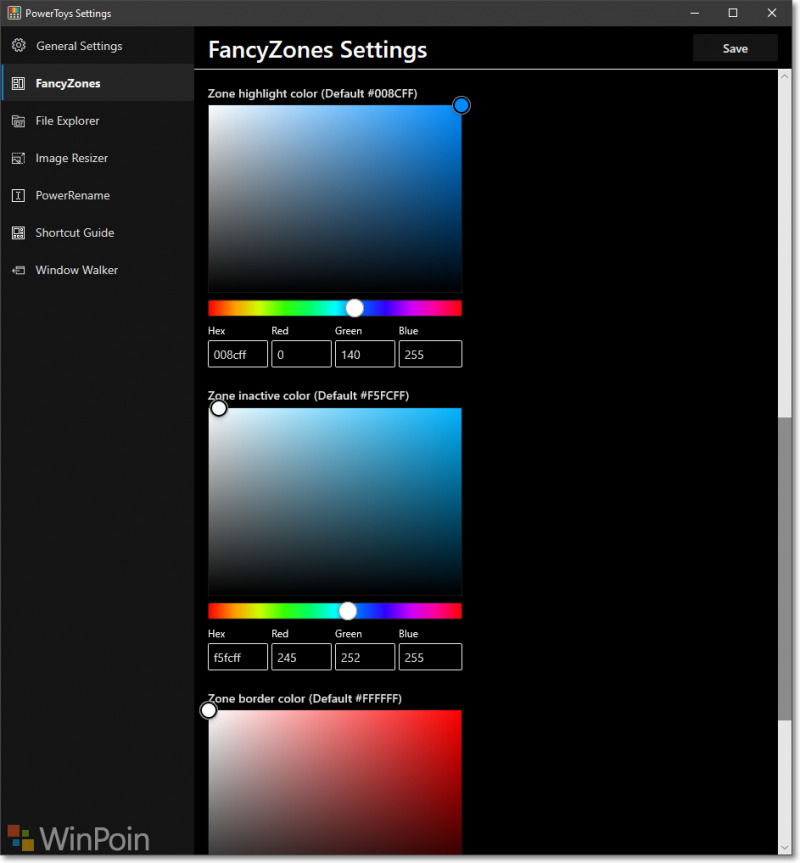This screenshot has width=800, height=863.
Task: Click the PowerRename sidebar icon
Action: click(19, 195)
